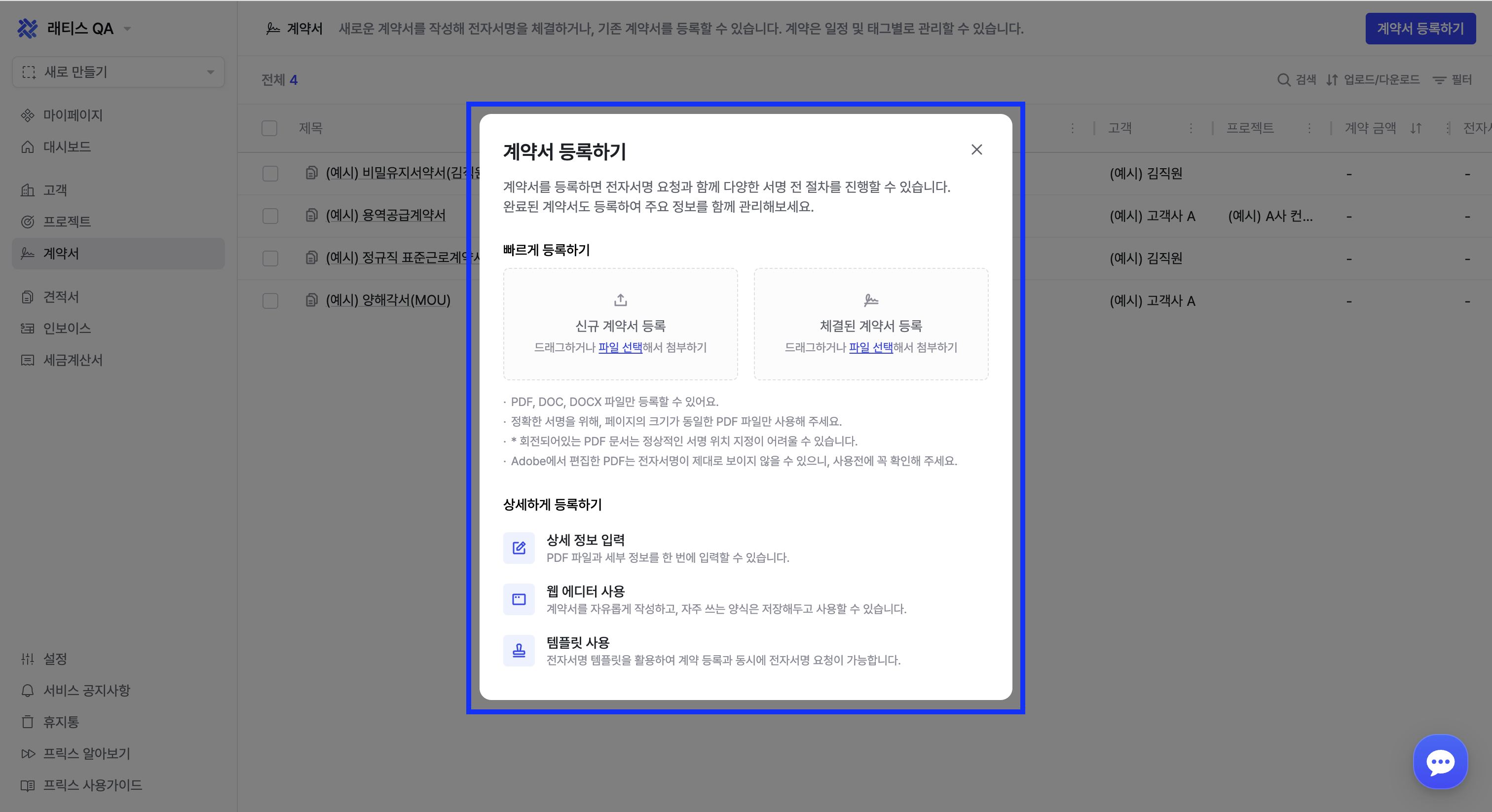Screen dimensions: 1492x812
Task: Click the 필터 filter icon
Action: (x=1439, y=80)
